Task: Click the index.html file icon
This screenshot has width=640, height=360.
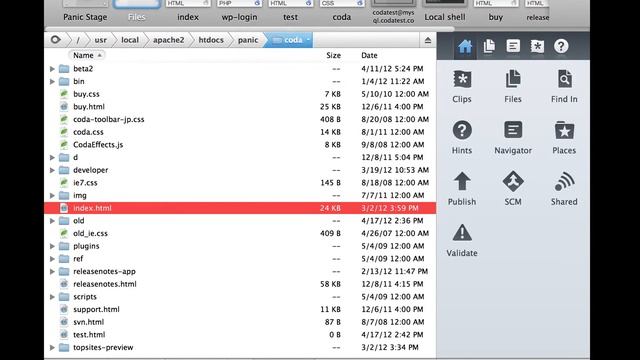Action: coord(64,208)
